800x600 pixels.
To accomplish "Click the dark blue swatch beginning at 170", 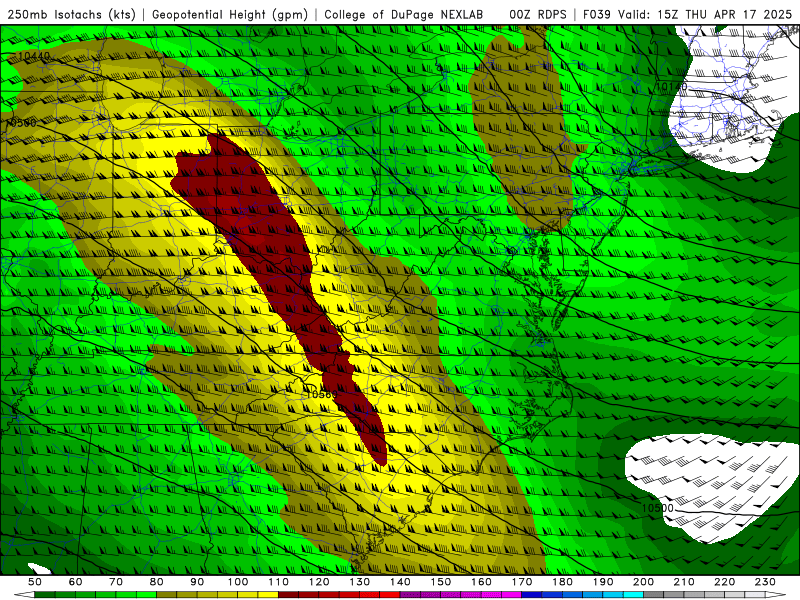I will click(x=532, y=595).
